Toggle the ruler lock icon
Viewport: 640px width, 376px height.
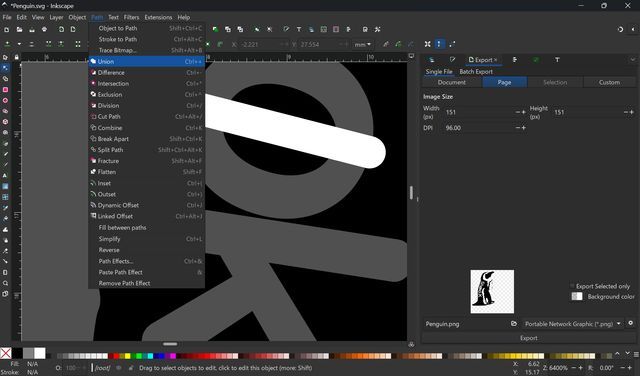tap(16, 57)
